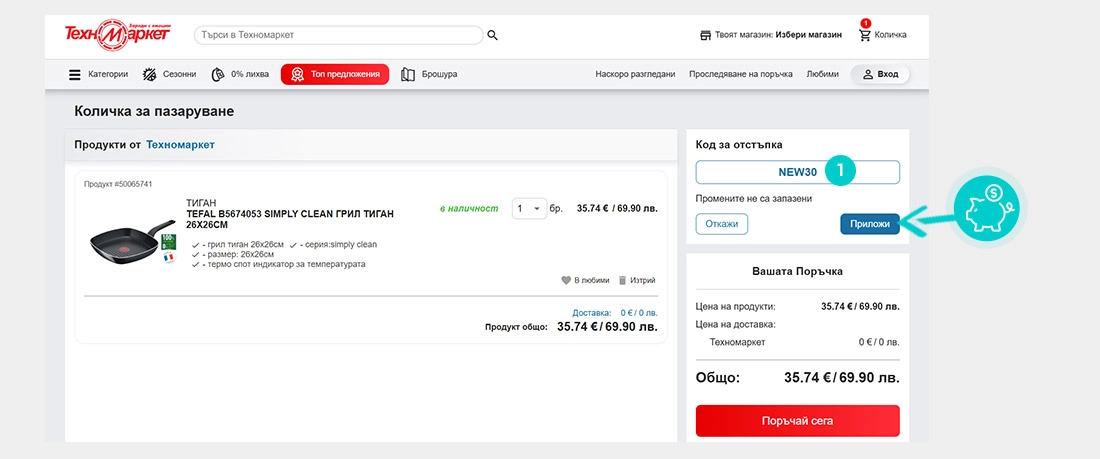Viewport: 1100px width, 459px height.
Task: Click the 'Количка за пазаруване' heading
Action: tap(154, 111)
